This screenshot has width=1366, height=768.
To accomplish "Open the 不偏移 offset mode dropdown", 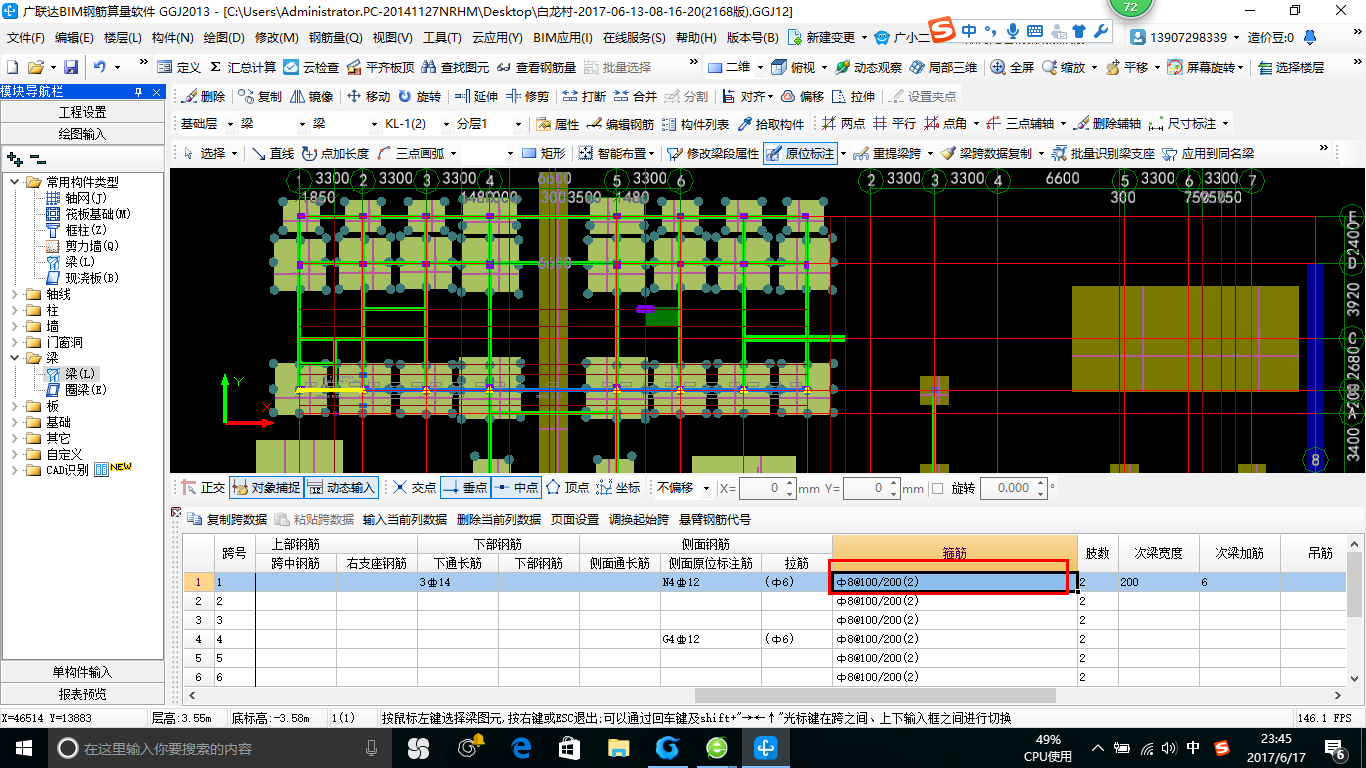I will pyautogui.click(x=707, y=488).
